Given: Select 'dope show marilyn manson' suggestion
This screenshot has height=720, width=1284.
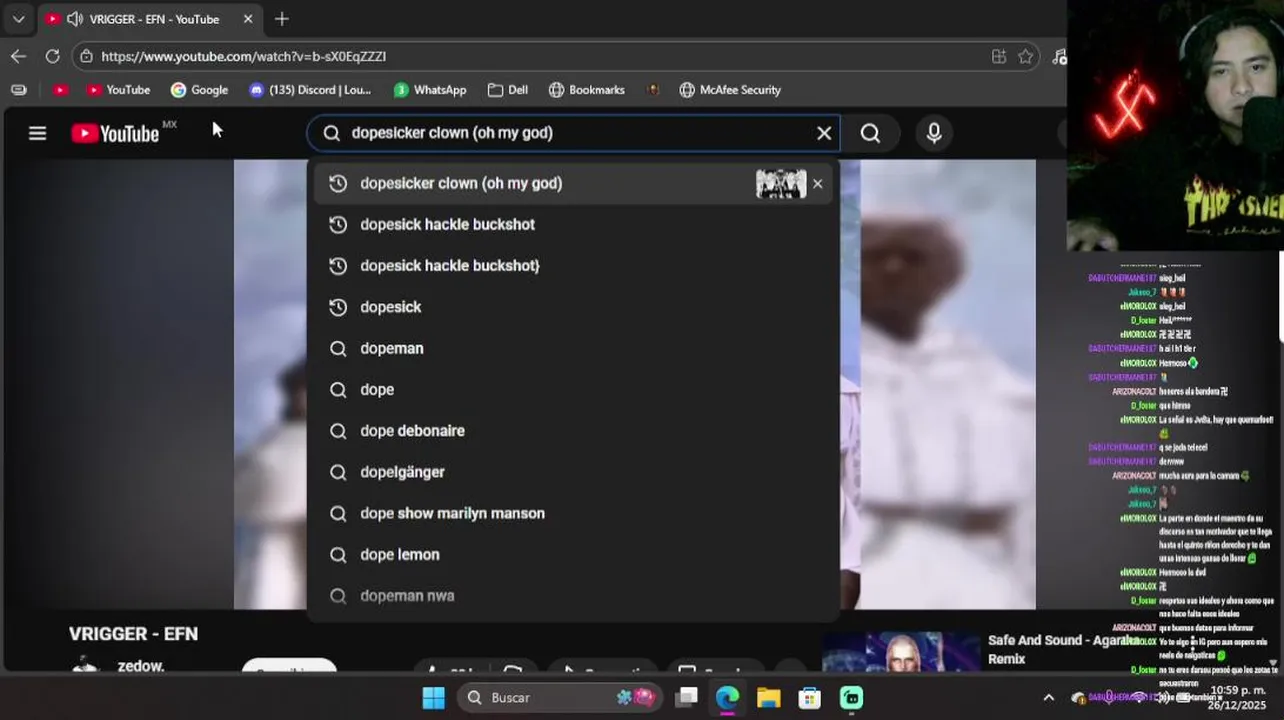Looking at the screenshot, I should pos(574,514).
